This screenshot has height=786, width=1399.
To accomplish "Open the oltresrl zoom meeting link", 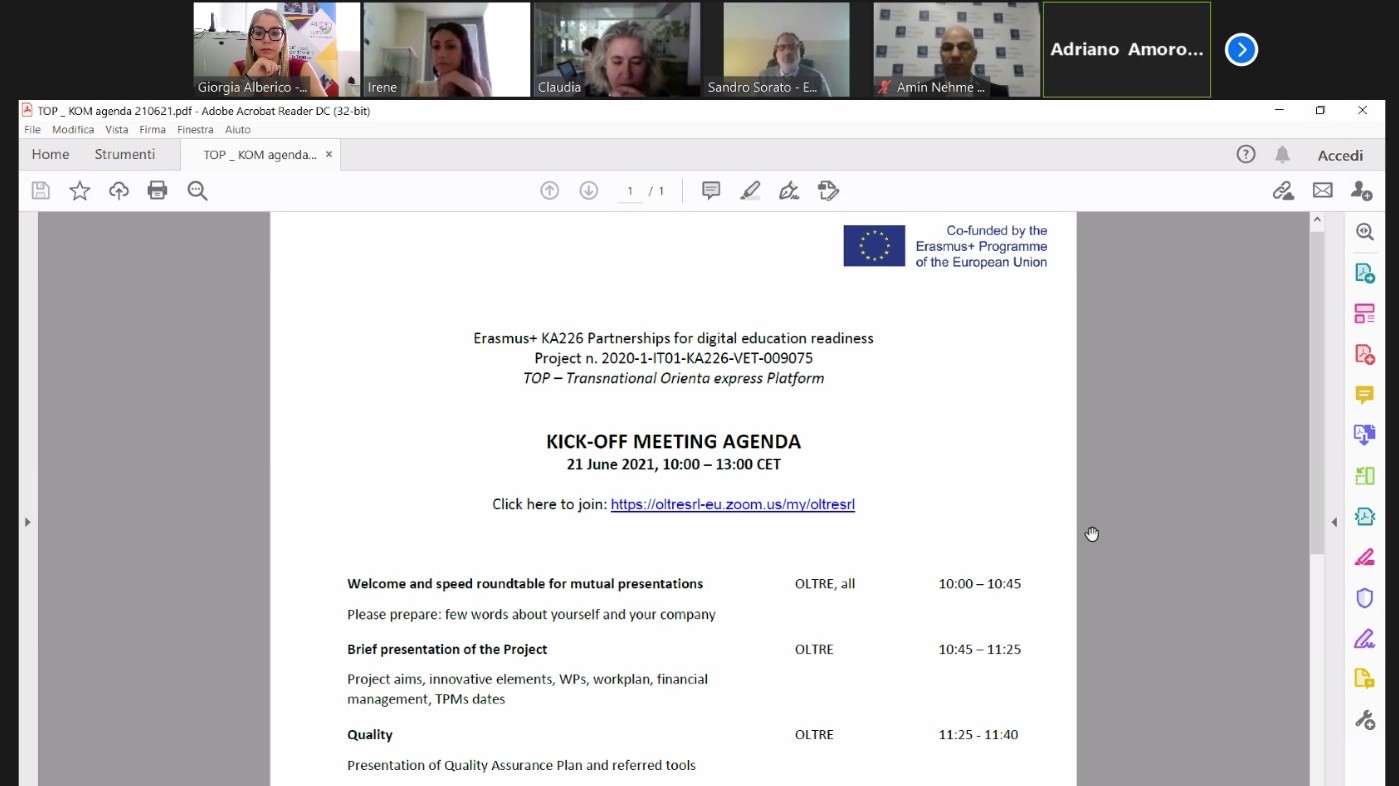I will 732,505.
